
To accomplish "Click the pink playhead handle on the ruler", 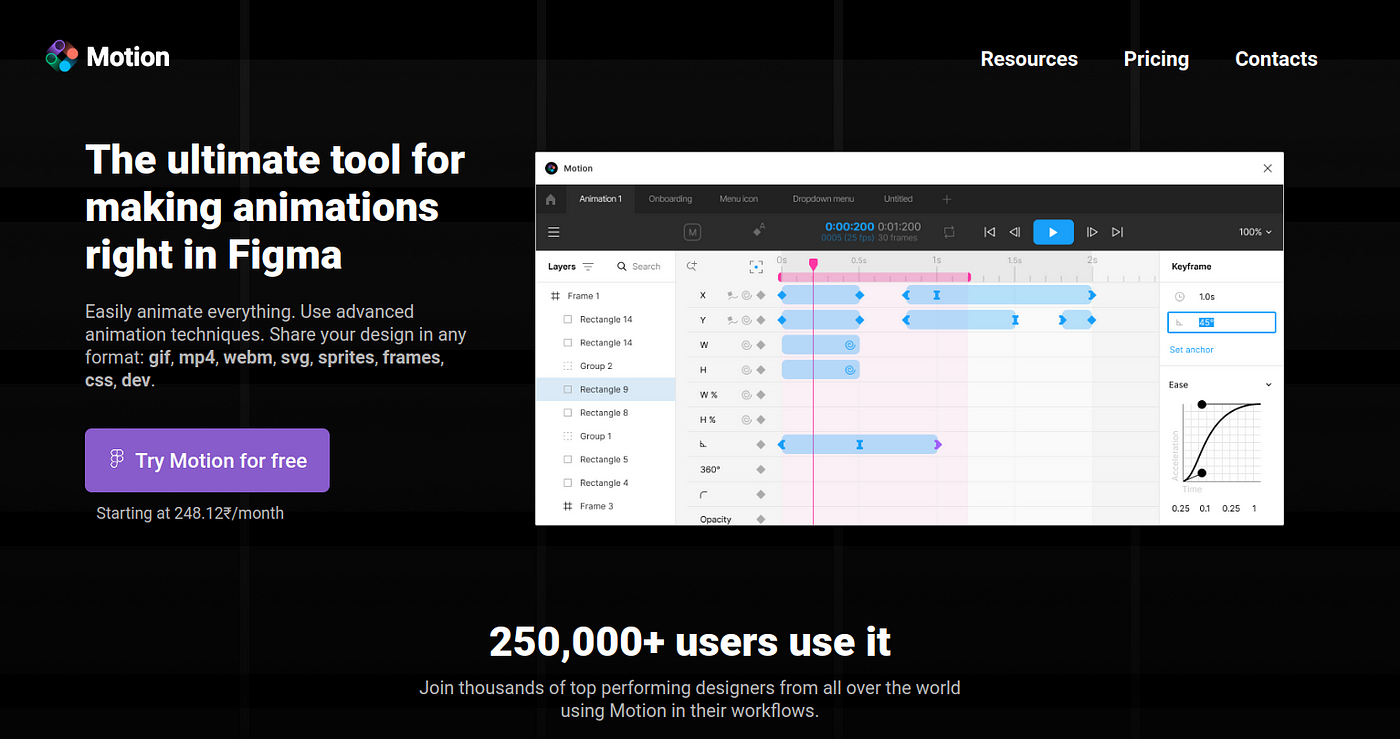I will coord(813,264).
